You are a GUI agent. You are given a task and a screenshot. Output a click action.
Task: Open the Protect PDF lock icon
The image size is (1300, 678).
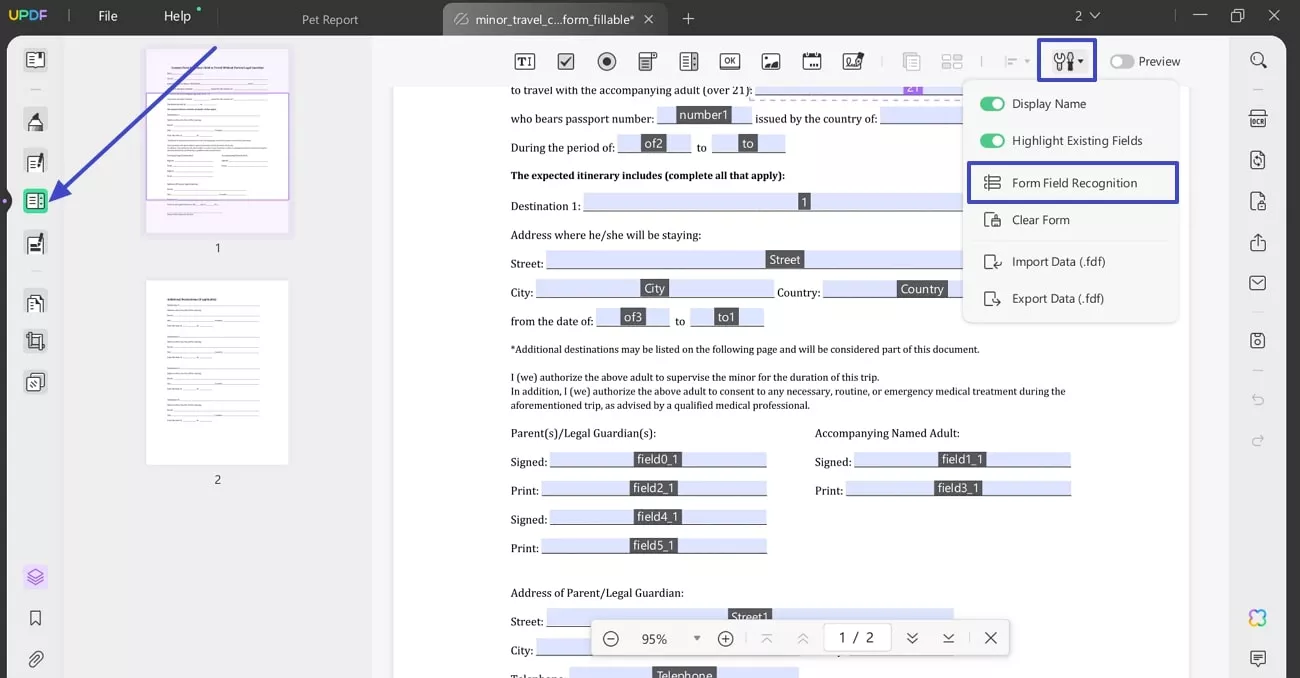1258,201
